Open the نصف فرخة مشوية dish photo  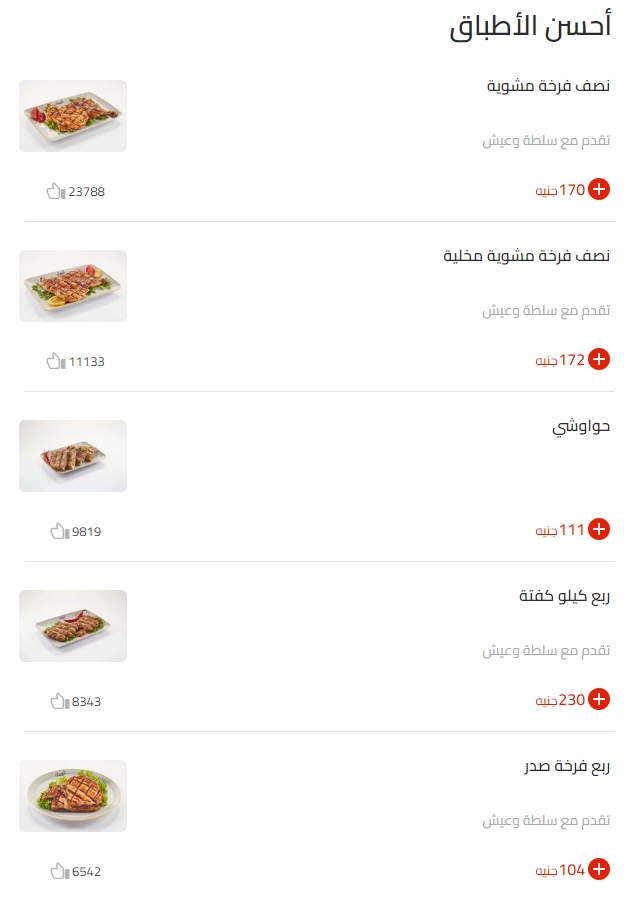(73, 116)
